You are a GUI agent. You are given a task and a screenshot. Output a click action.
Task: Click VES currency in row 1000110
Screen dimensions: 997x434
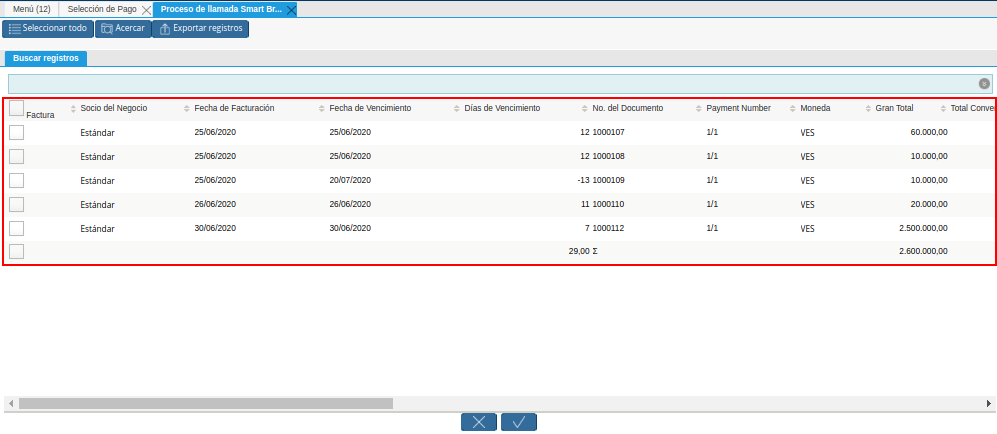pyautogui.click(x=808, y=205)
